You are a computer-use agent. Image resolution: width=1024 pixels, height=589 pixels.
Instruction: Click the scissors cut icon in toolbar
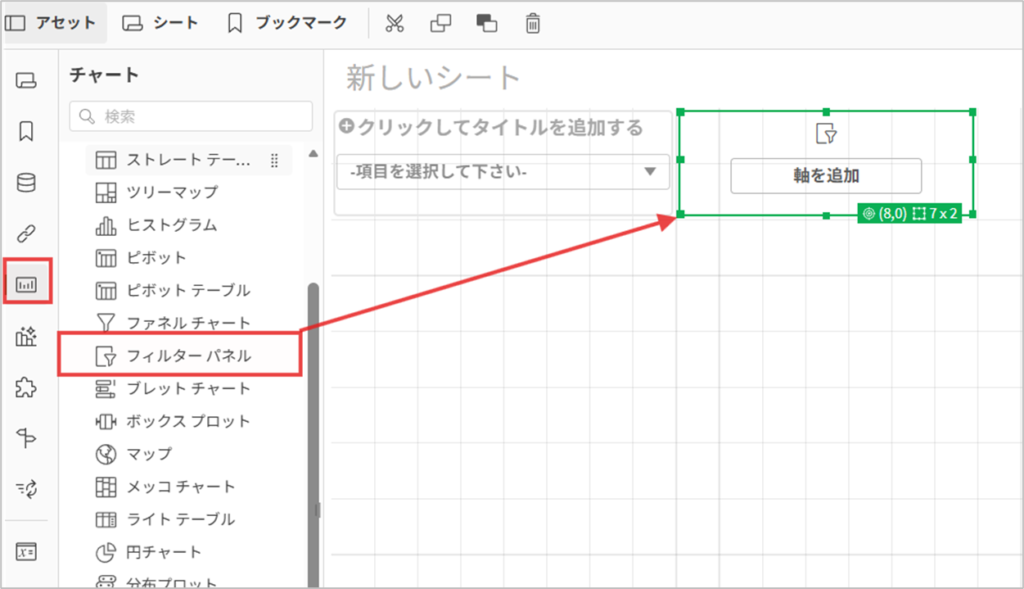(x=394, y=23)
